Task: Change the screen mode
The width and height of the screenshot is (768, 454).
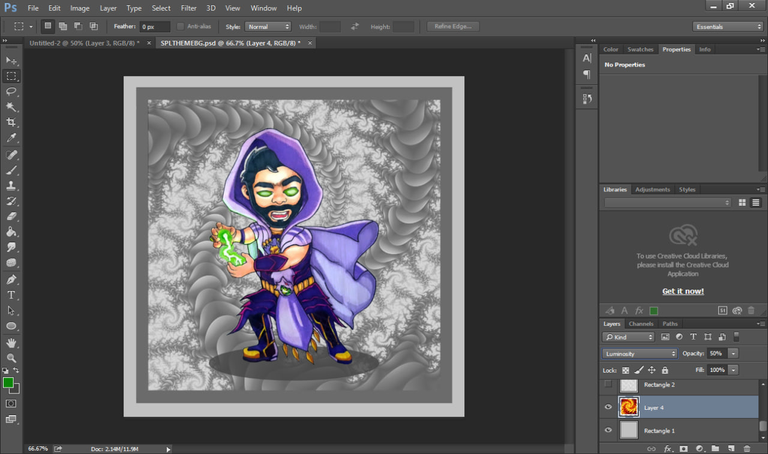Action: 11,419
